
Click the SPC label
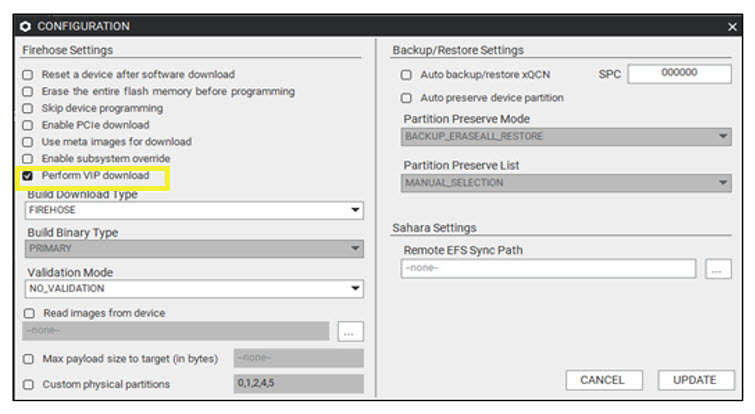coord(609,75)
